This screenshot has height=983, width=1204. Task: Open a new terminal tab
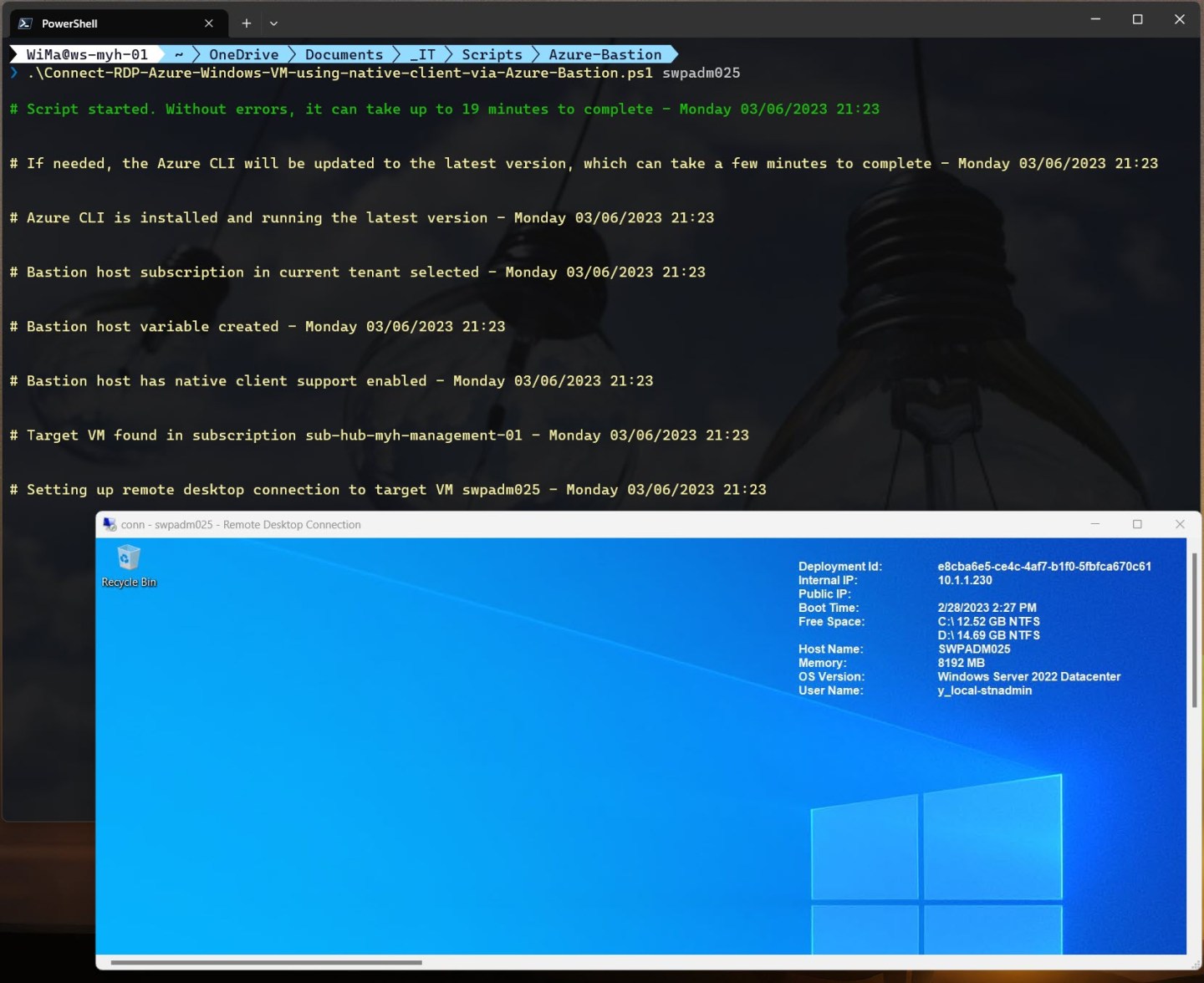pyautogui.click(x=246, y=23)
